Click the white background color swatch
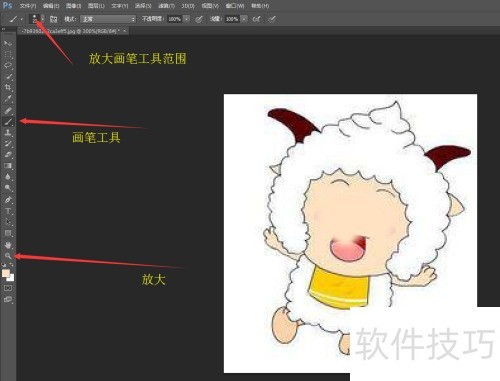The image size is (500, 381). [11, 278]
